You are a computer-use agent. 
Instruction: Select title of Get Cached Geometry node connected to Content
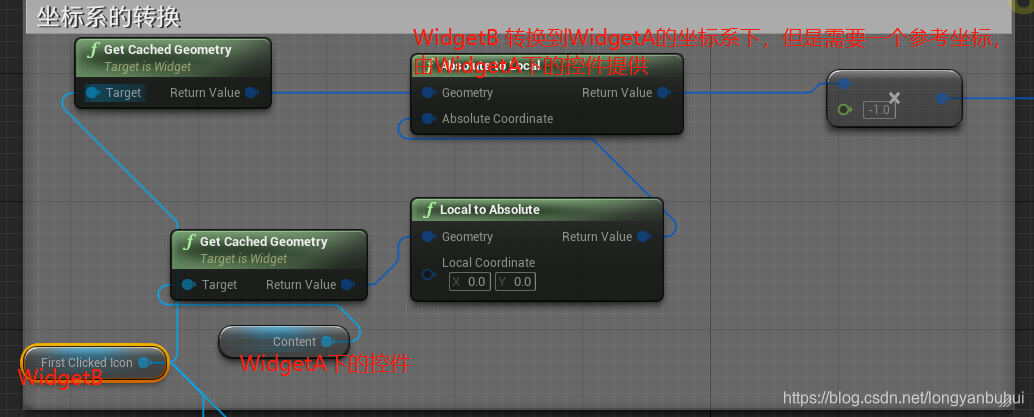click(x=264, y=241)
